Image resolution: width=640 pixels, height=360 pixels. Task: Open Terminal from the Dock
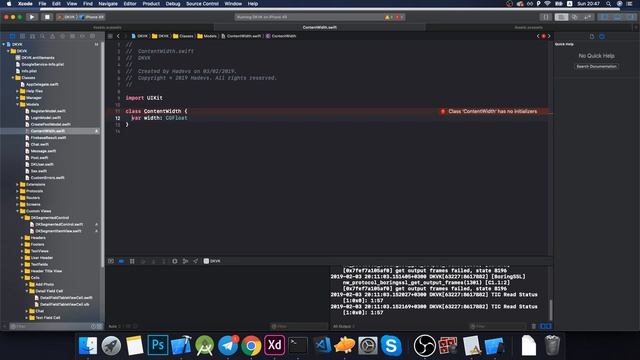click(298, 345)
